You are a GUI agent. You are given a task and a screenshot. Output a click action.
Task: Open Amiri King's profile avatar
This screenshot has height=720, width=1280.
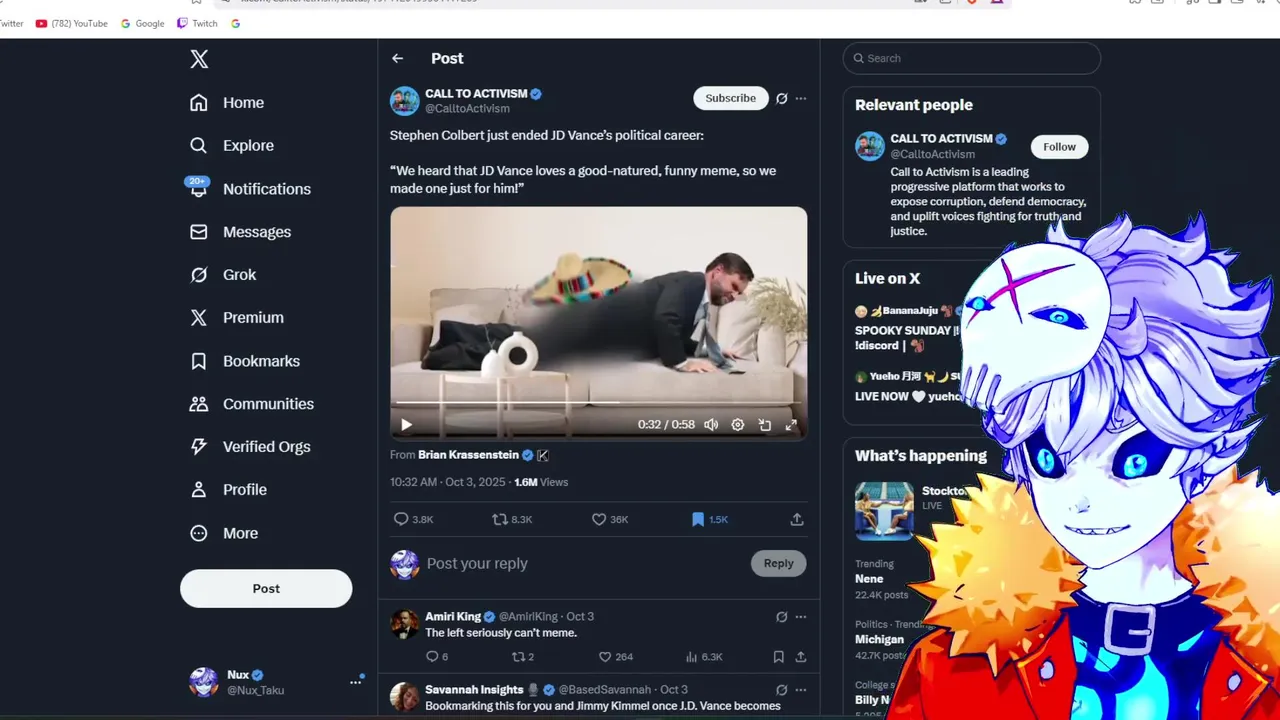[x=405, y=624]
